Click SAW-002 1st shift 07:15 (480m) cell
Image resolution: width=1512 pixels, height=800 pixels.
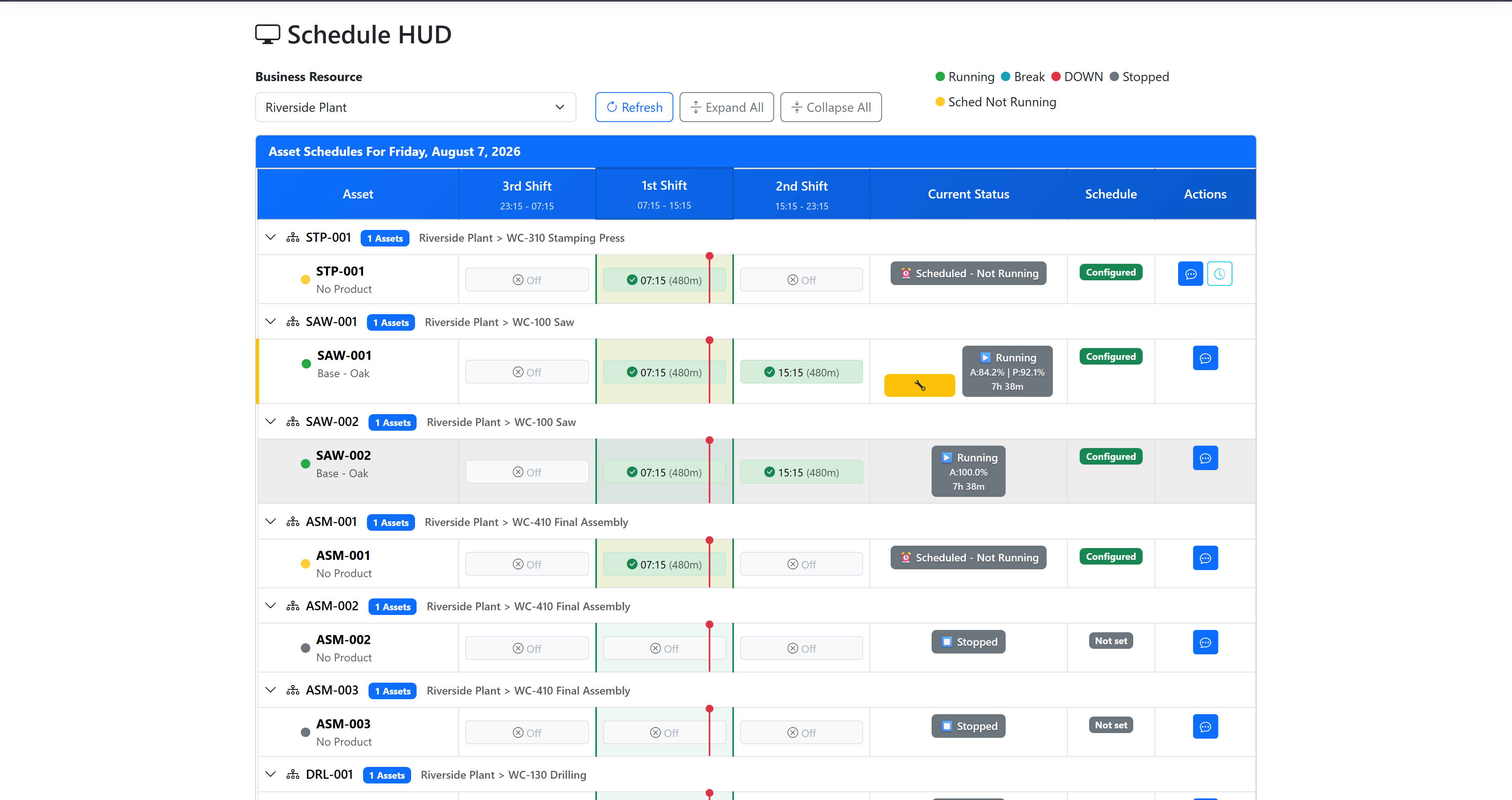point(664,472)
